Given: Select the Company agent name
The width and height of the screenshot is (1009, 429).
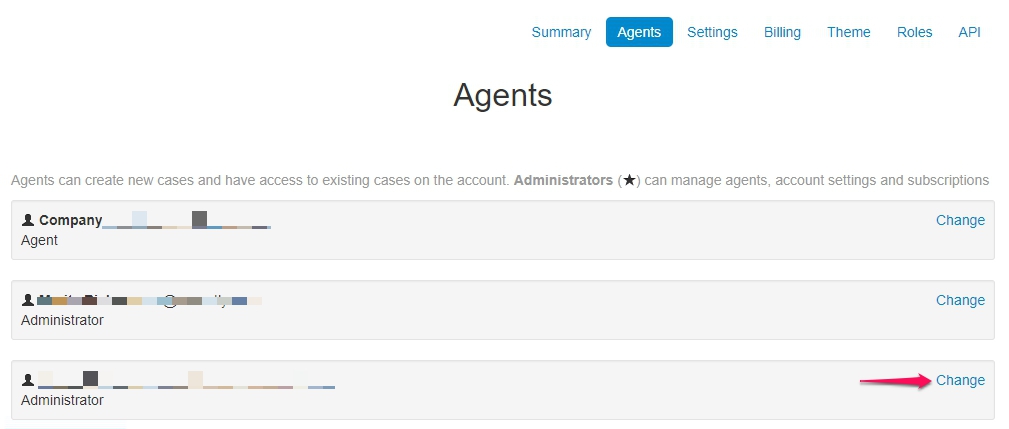Looking at the screenshot, I should pyautogui.click(x=71, y=220).
